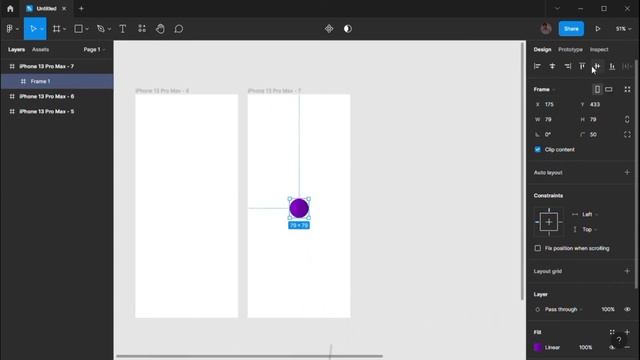Click the Share button

[571, 29]
